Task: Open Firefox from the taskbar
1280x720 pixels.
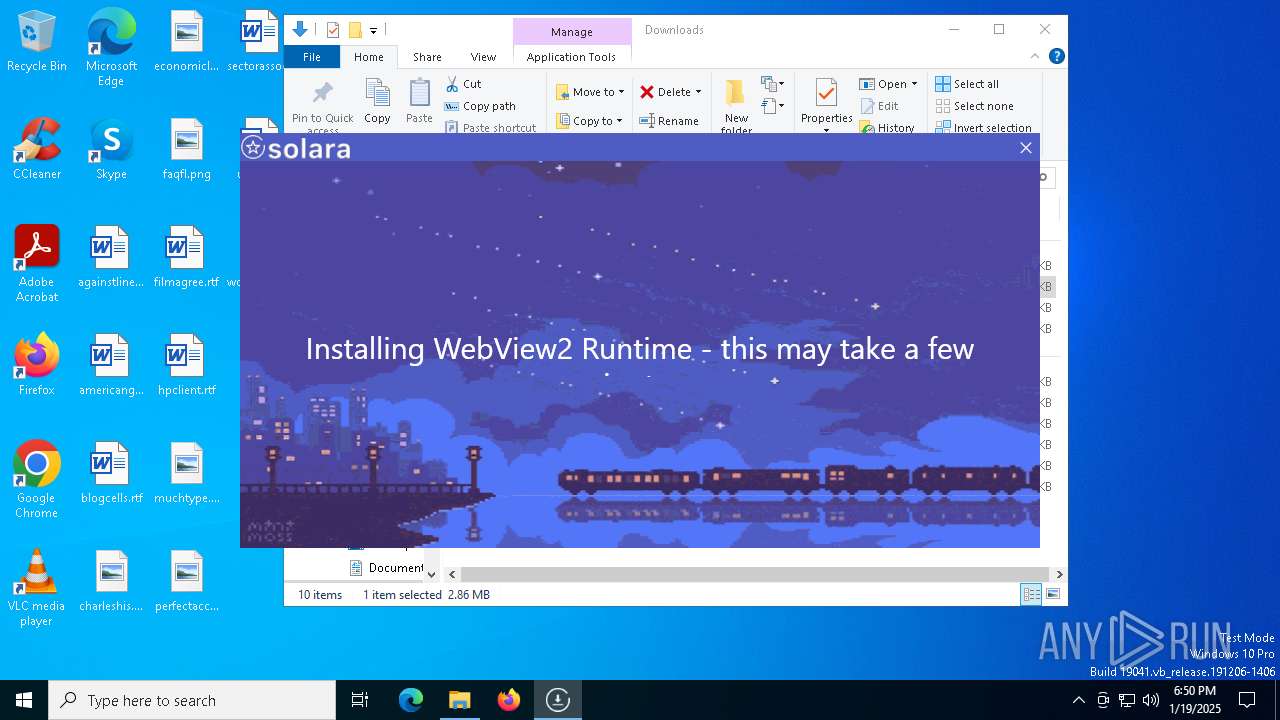Action: [509, 700]
